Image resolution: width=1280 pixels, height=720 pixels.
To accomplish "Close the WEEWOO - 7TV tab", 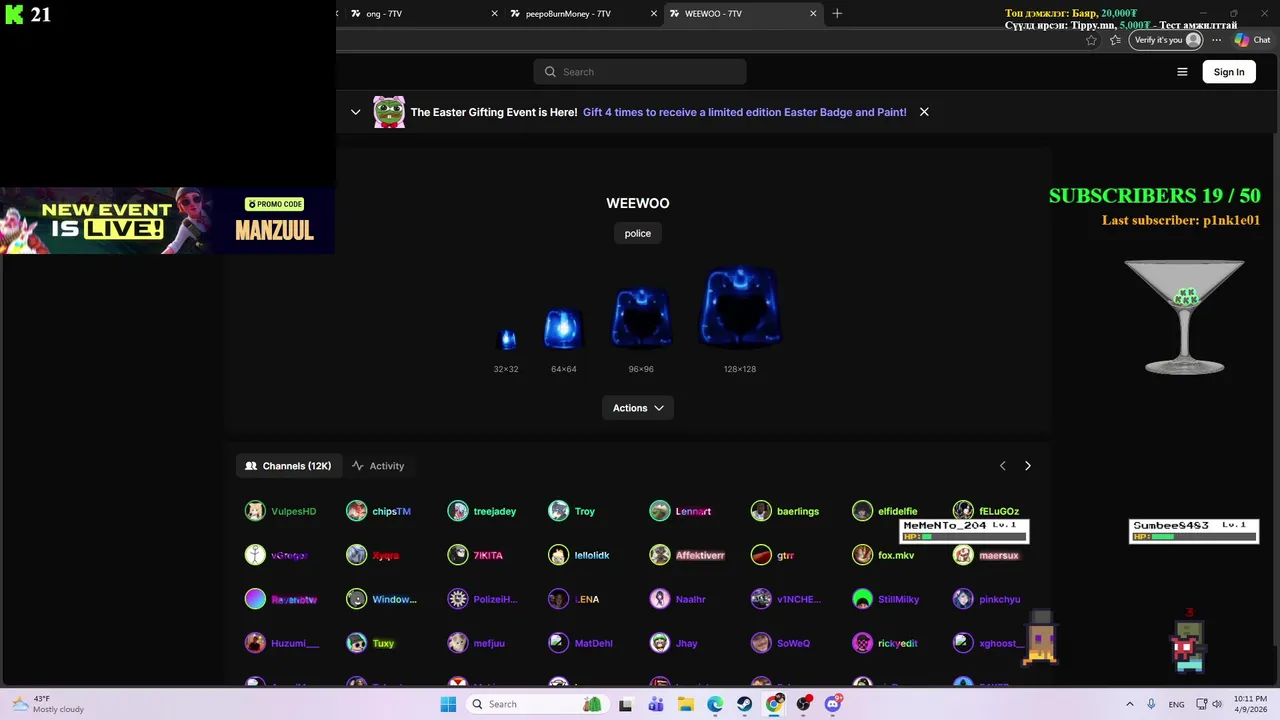I will pos(813,14).
